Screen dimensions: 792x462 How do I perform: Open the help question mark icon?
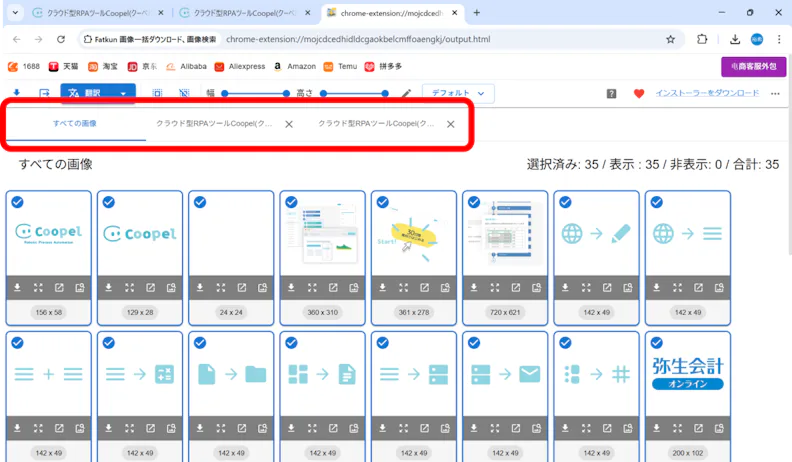(611, 93)
